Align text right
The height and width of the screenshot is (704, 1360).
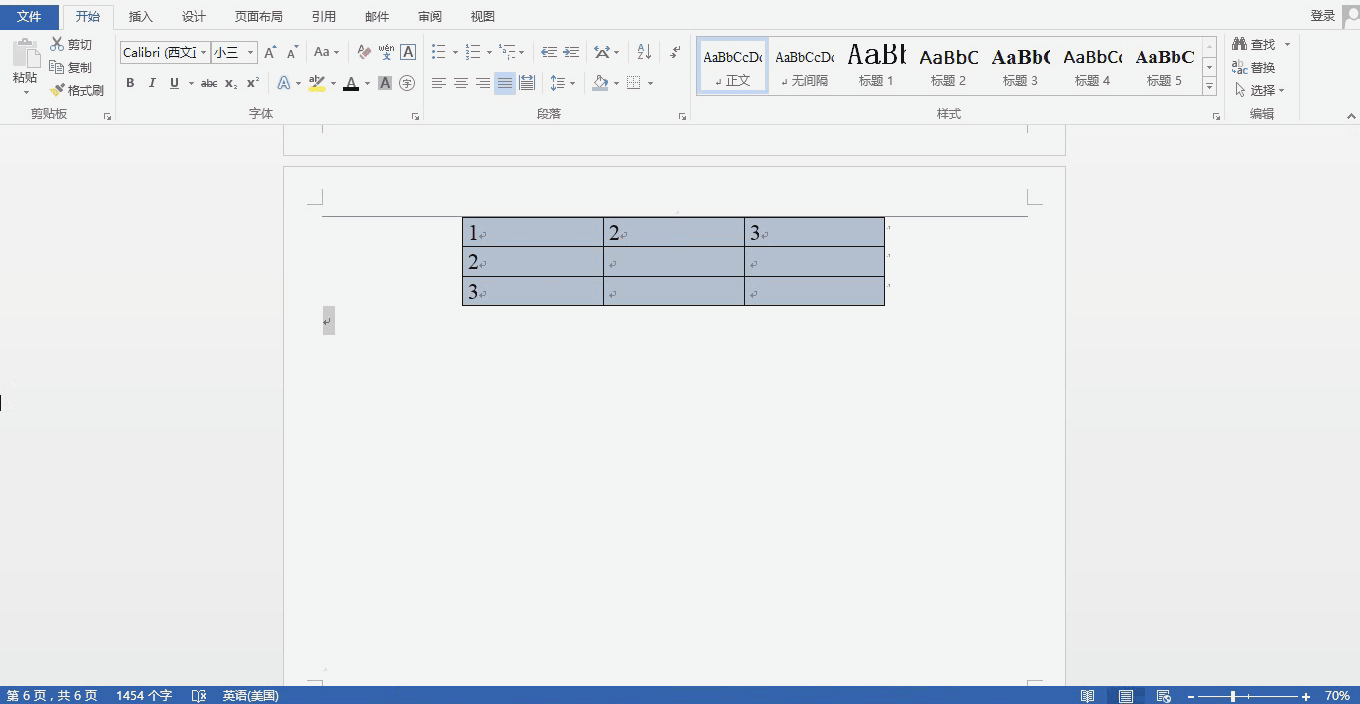tap(483, 83)
